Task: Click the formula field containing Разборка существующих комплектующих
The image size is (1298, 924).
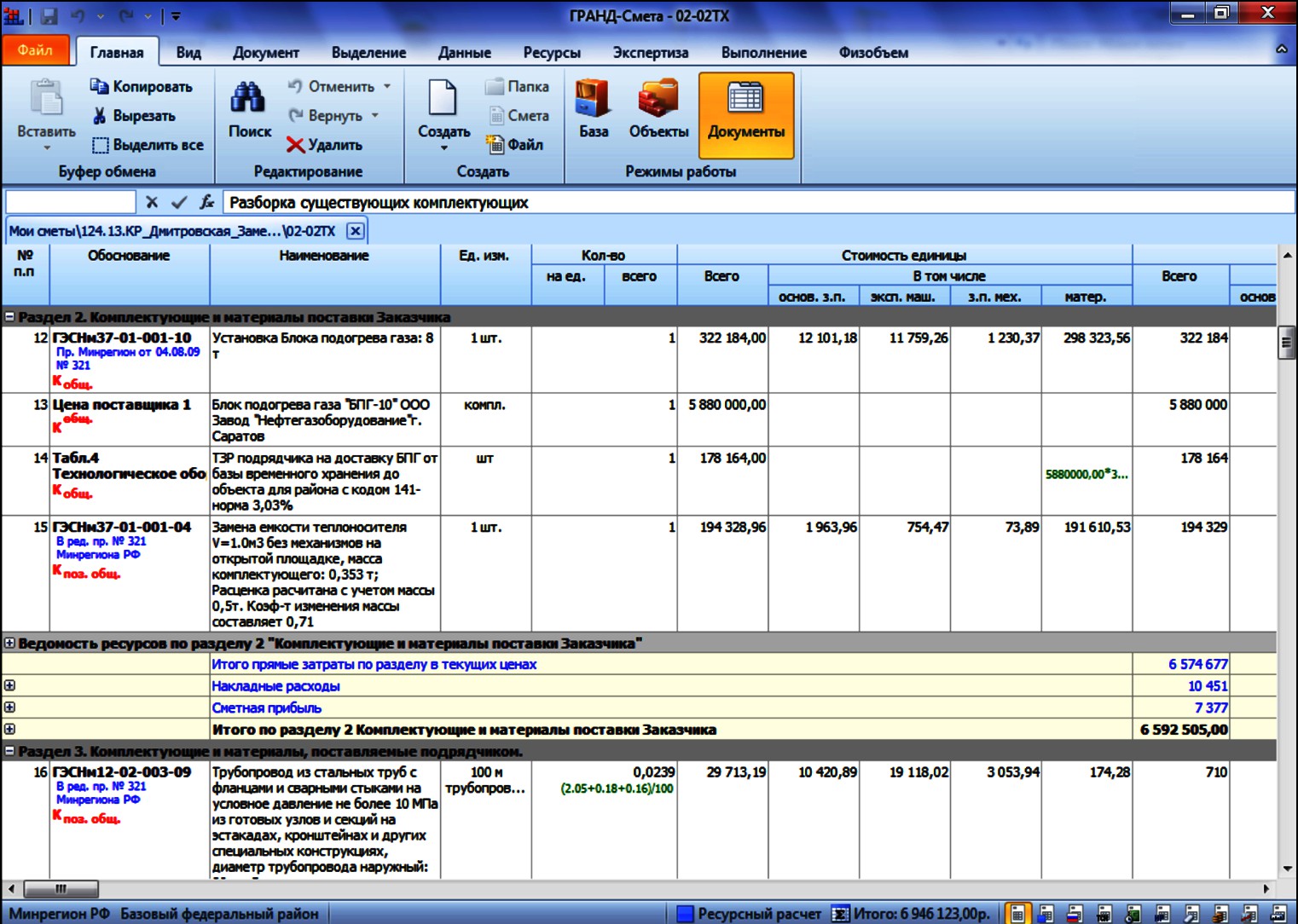Action: [759, 202]
